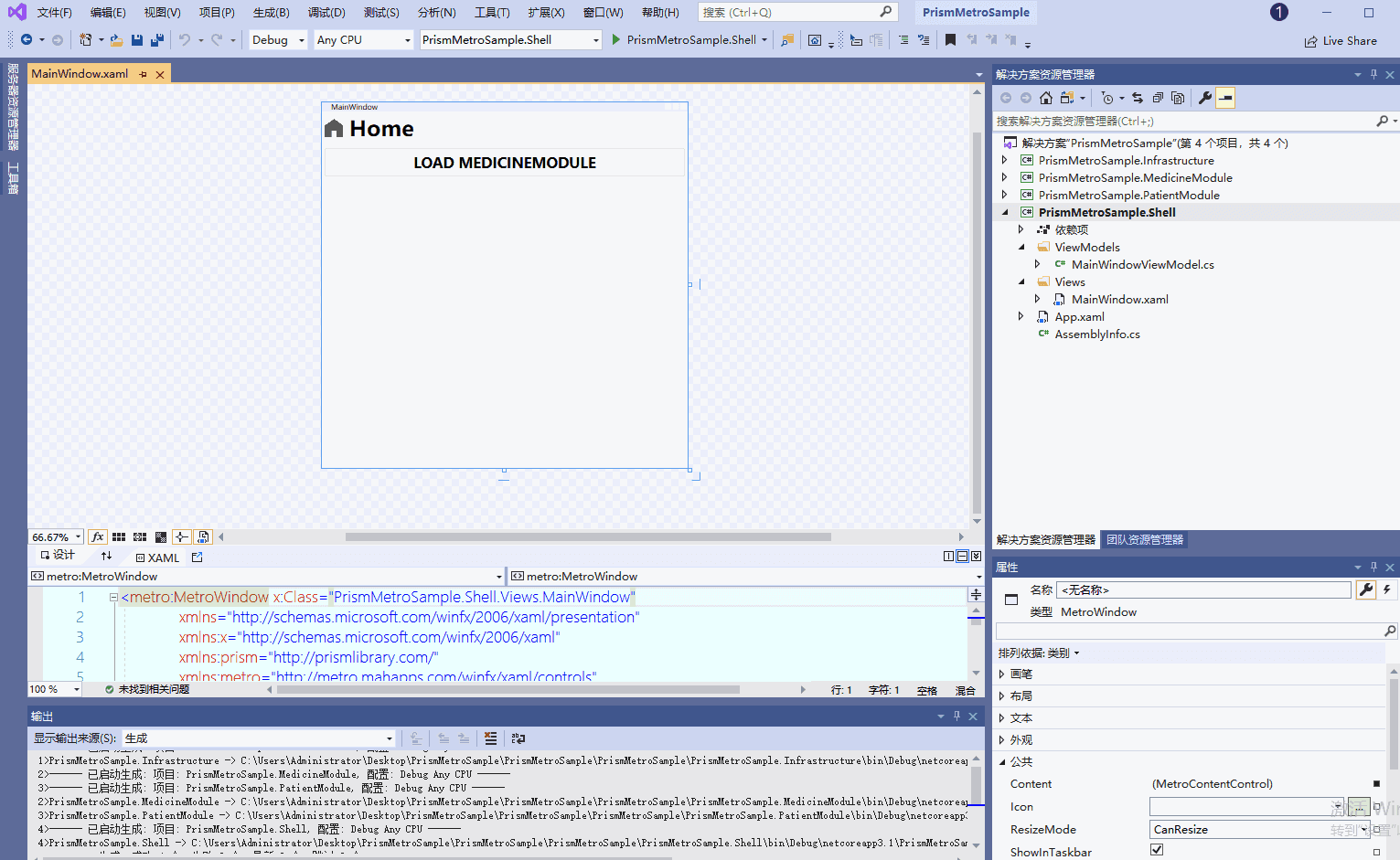
Task: Toggle snap to snaplines in designer
Action: [x=182, y=536]
